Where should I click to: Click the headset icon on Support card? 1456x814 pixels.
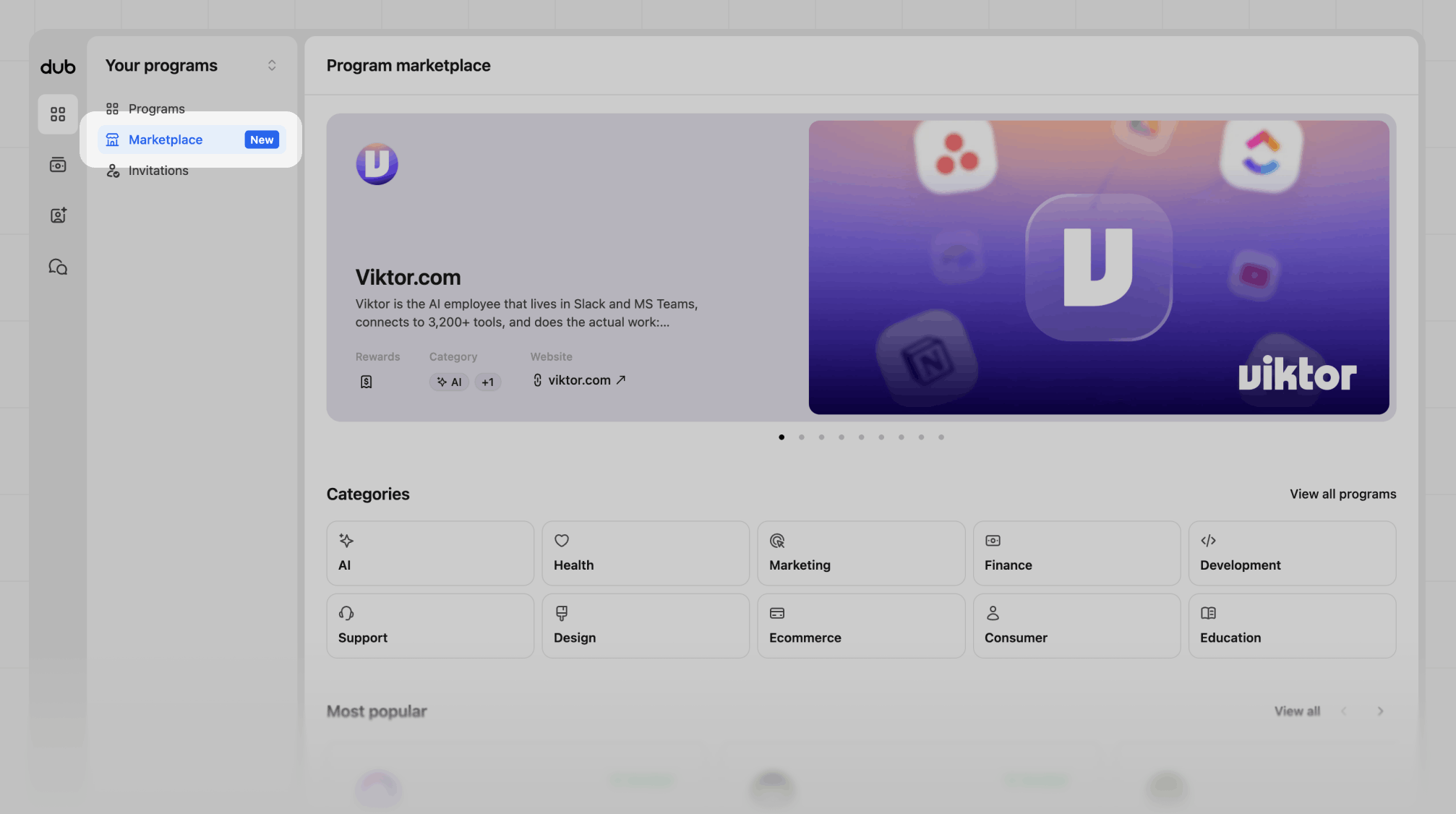pyautogui.click(x=346, y=613)
